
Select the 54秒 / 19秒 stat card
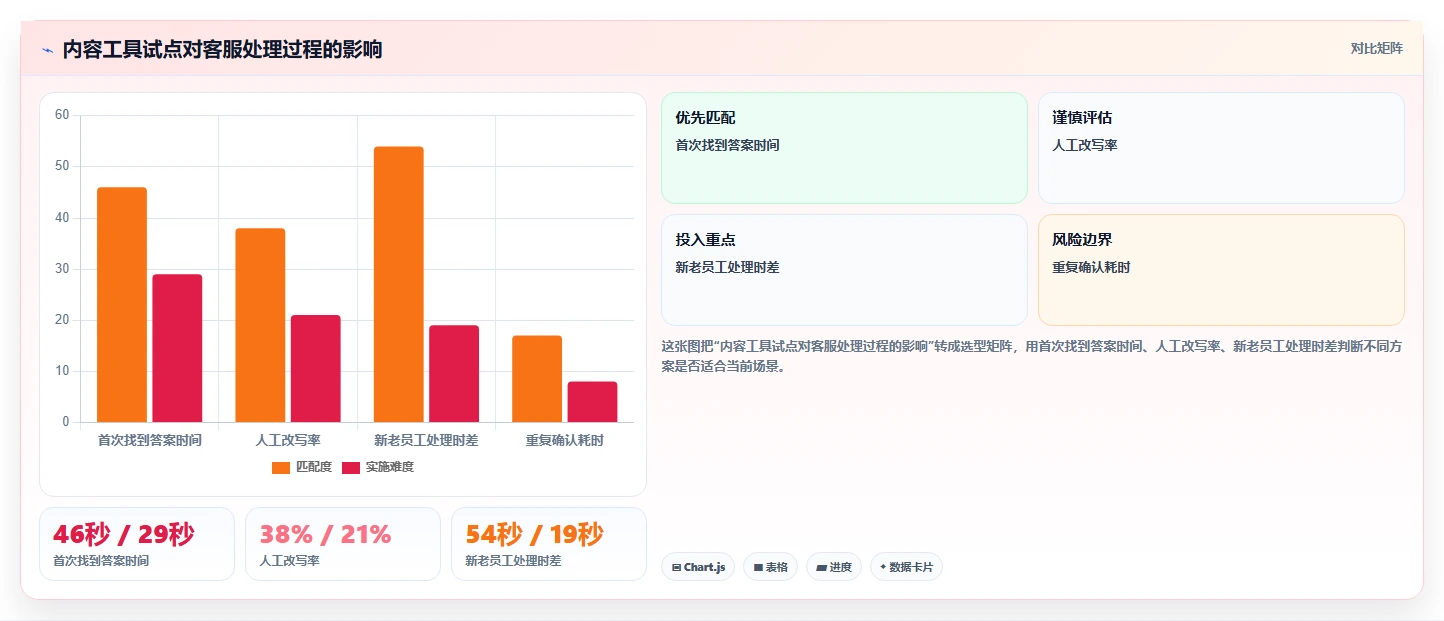pyautogui.click(x=549, y=544)
